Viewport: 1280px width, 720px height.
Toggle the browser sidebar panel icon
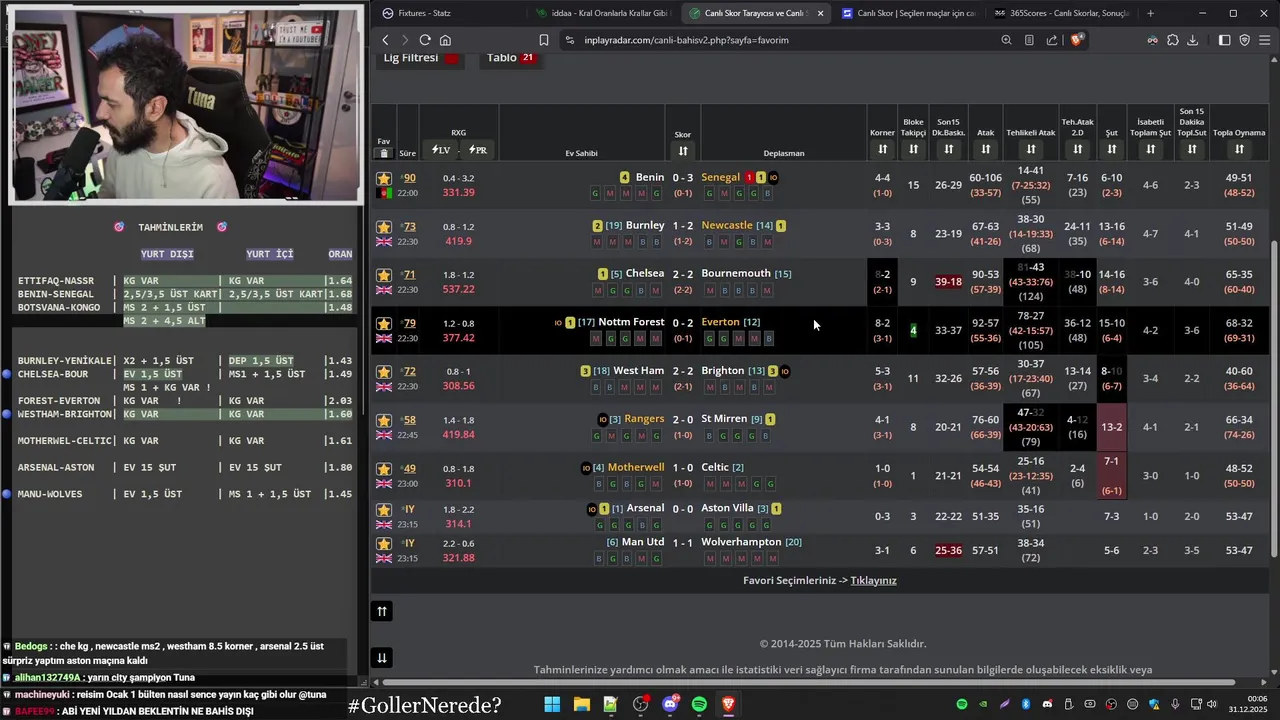click(1225, 40)
